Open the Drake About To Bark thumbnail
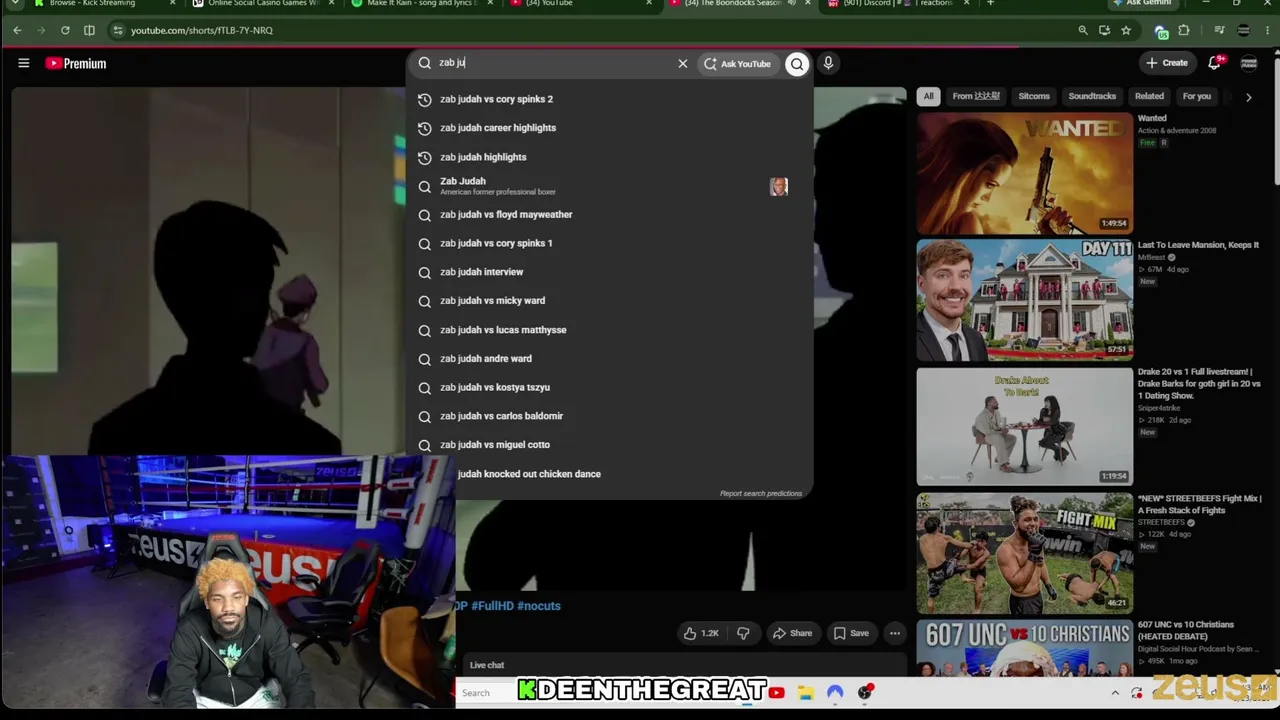This screenshot has width=1280, height=720. point(1025,426)
